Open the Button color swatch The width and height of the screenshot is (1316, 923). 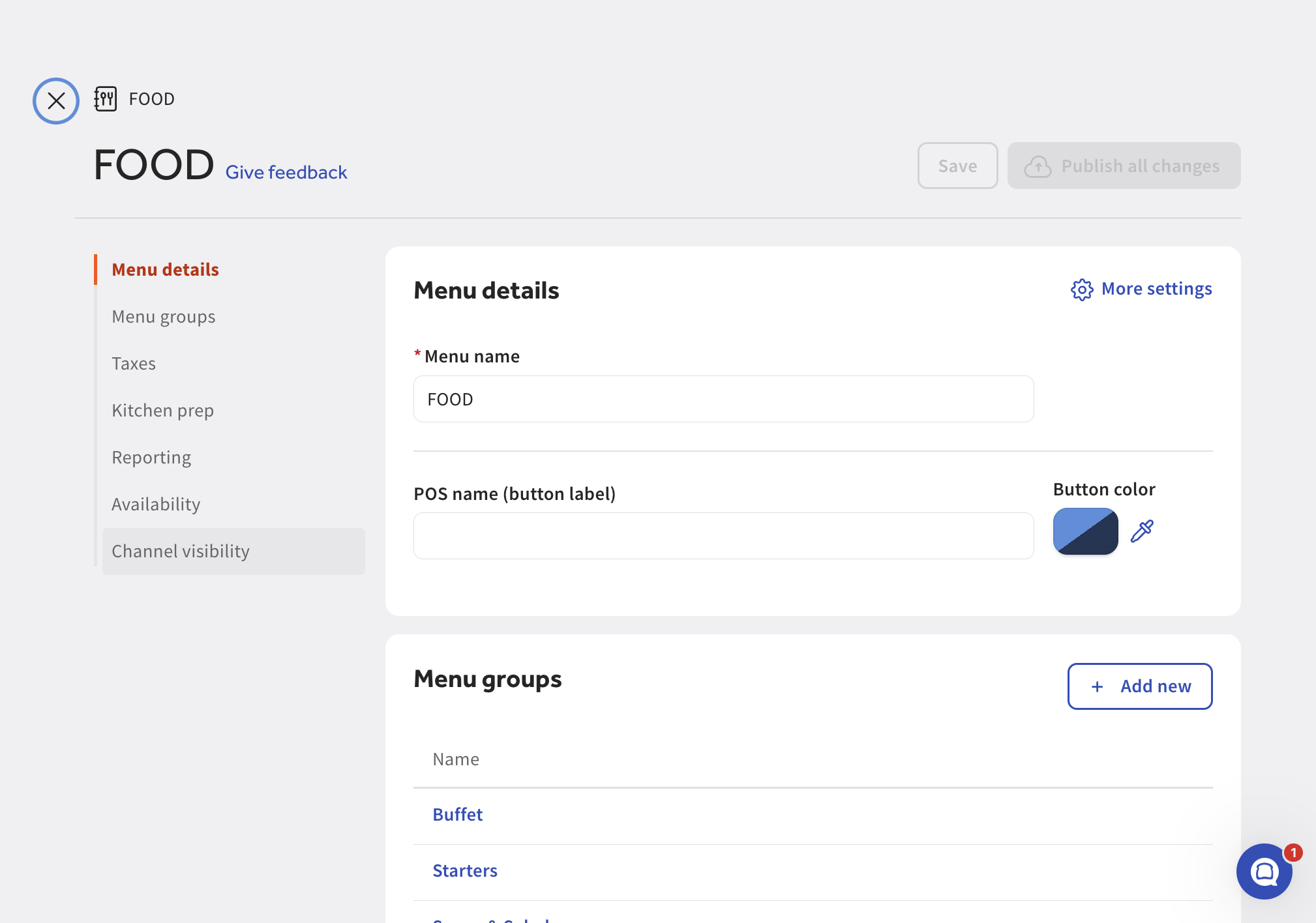click(x=1085, y=531)
